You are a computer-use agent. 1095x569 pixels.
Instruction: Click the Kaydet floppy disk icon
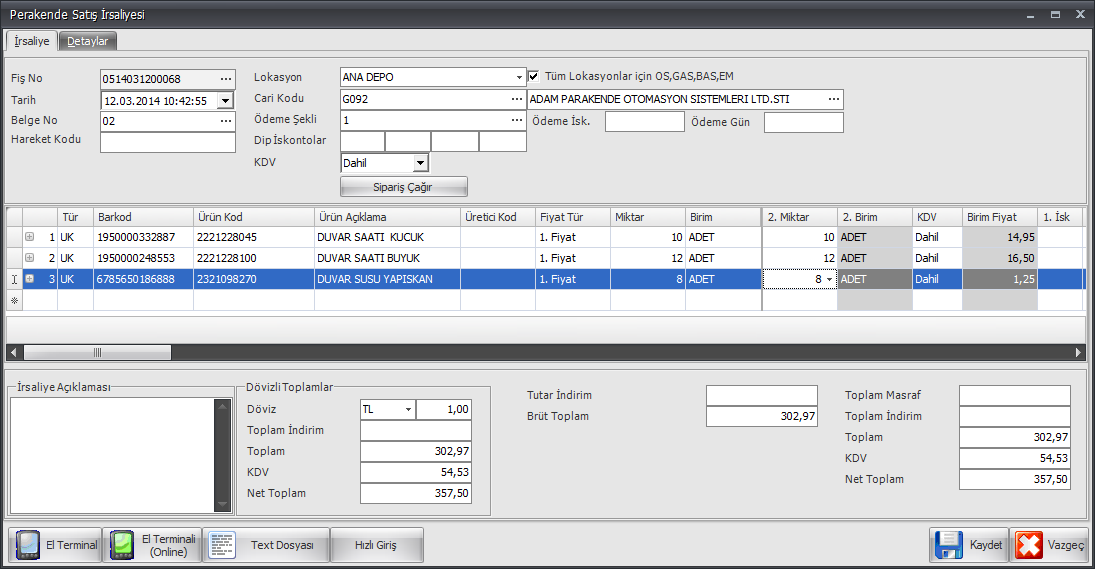[948, 545]
